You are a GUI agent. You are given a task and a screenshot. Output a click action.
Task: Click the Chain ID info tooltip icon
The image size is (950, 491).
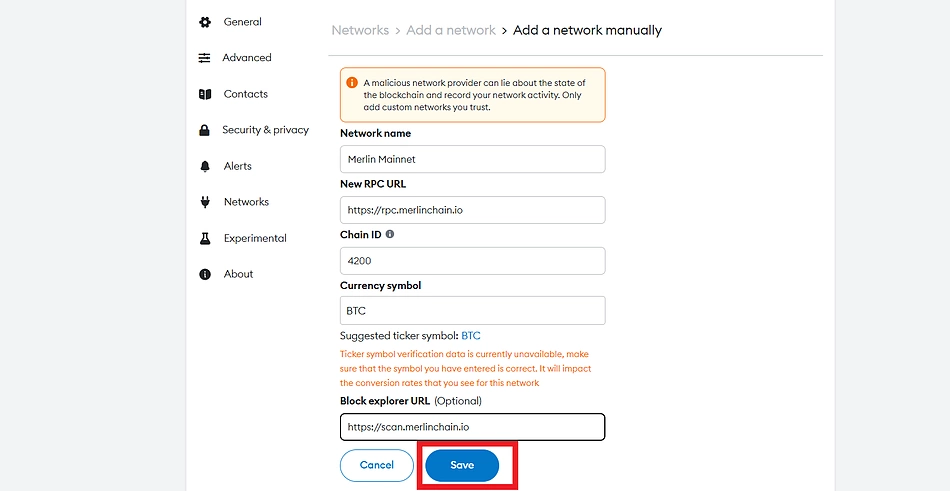pos(390,234)
